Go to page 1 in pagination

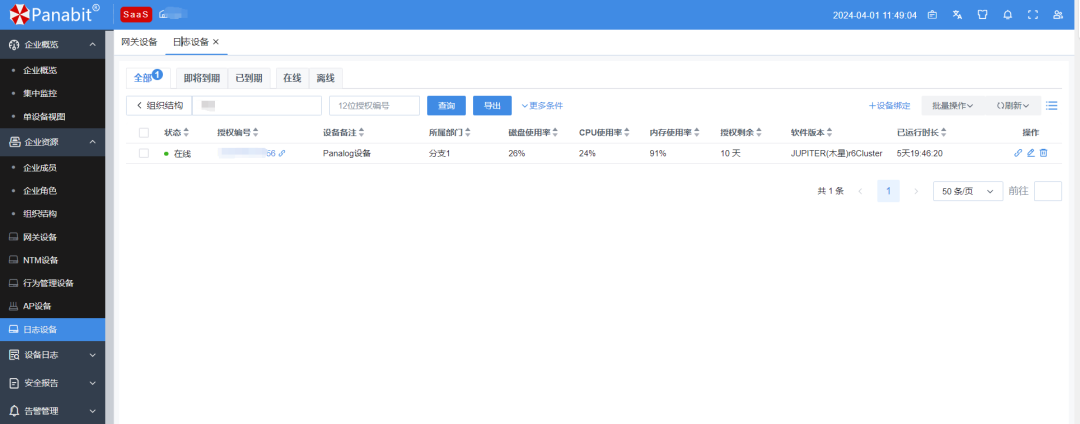click(x=889, y=191)
